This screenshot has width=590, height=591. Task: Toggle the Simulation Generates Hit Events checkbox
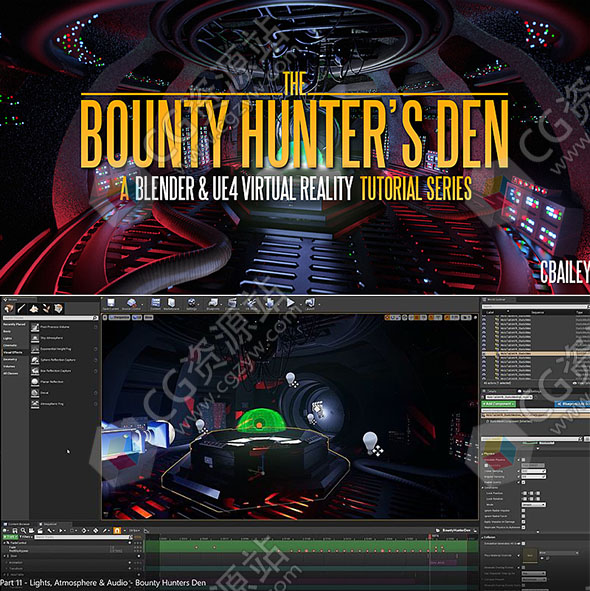pos(523,544)
